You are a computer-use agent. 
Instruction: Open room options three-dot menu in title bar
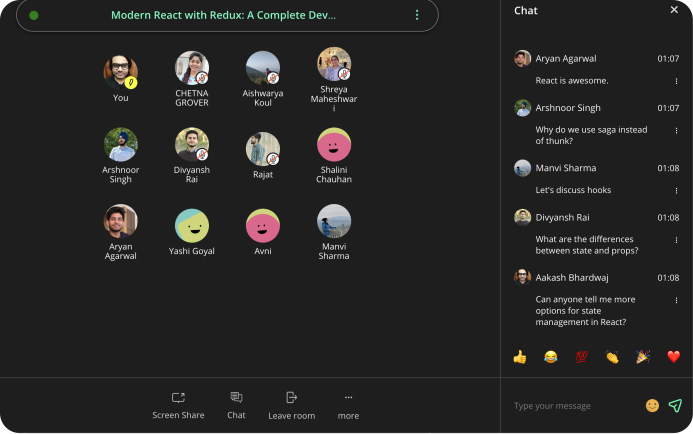tap(417, 15)
